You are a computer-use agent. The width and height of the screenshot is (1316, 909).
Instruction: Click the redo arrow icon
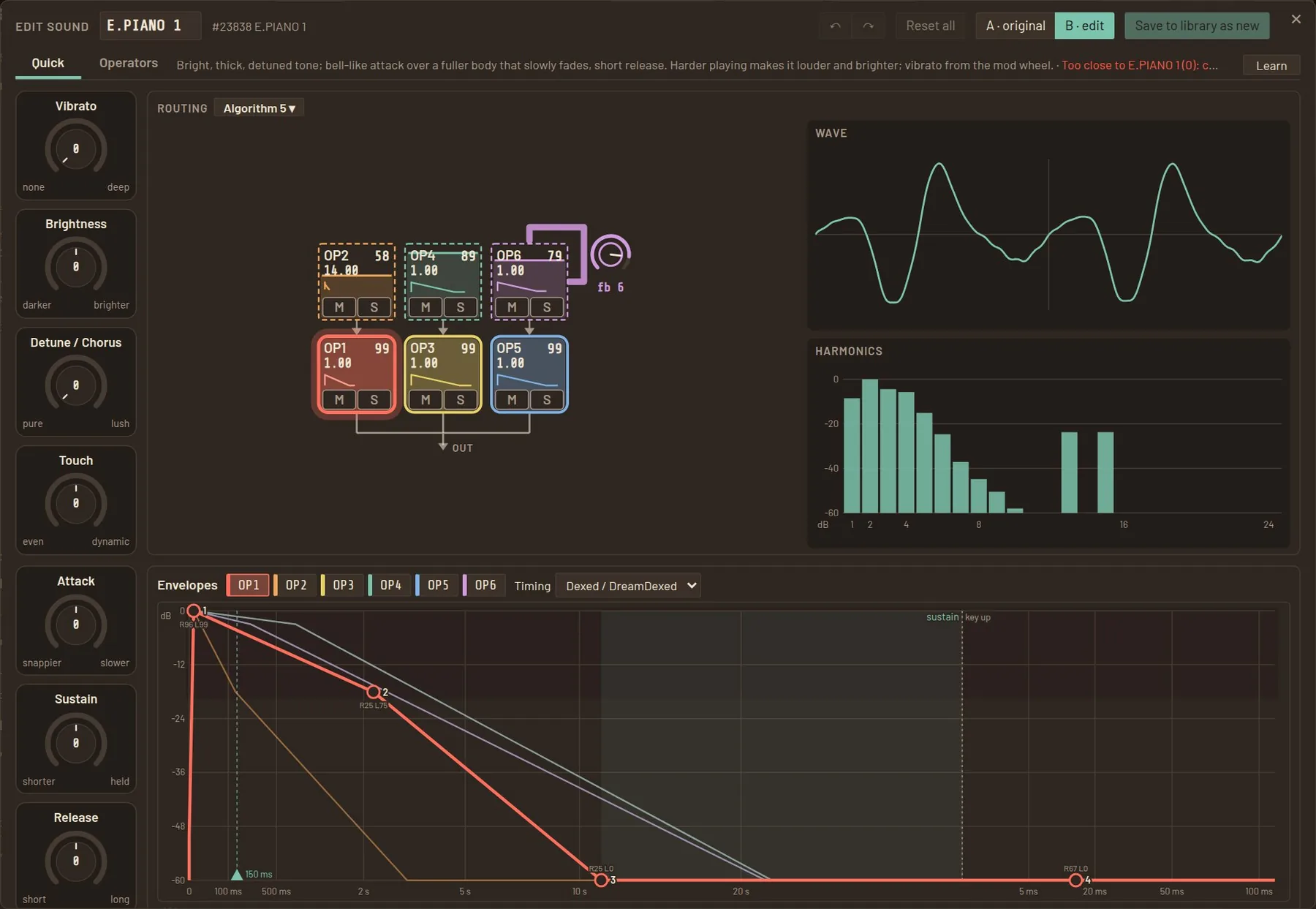(868, 26)
